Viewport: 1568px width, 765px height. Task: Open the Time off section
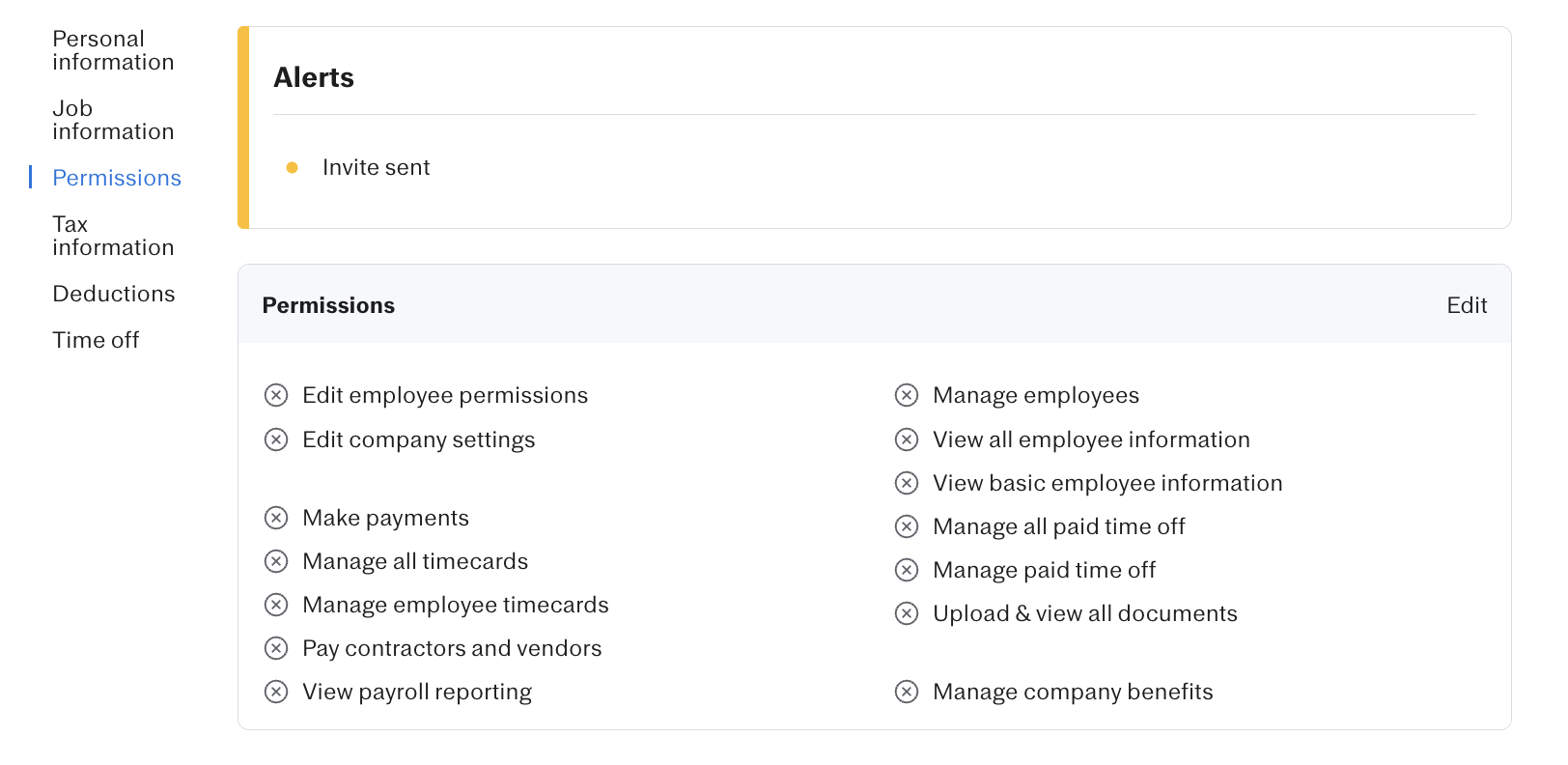(x=96, y=340)
